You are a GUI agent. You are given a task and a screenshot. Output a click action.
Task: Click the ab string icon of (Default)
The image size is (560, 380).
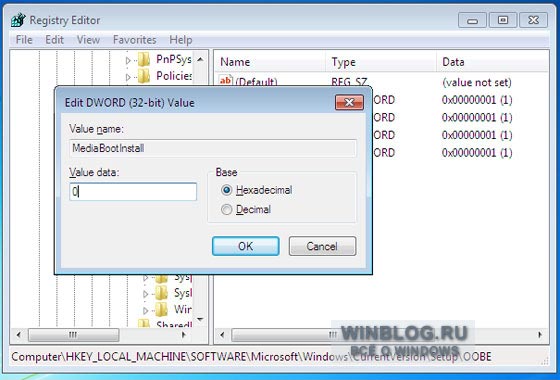pyautogui.click(x=225, y=81)
